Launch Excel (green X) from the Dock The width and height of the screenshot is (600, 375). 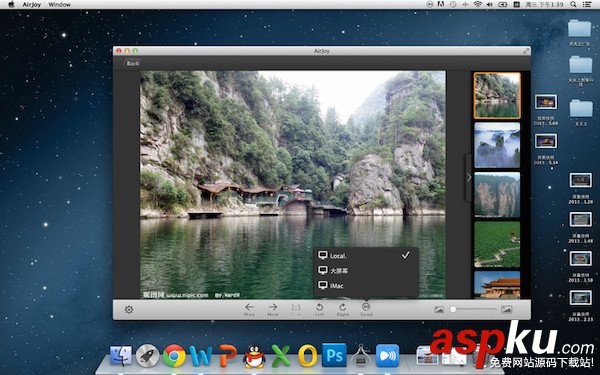[281, 356]
